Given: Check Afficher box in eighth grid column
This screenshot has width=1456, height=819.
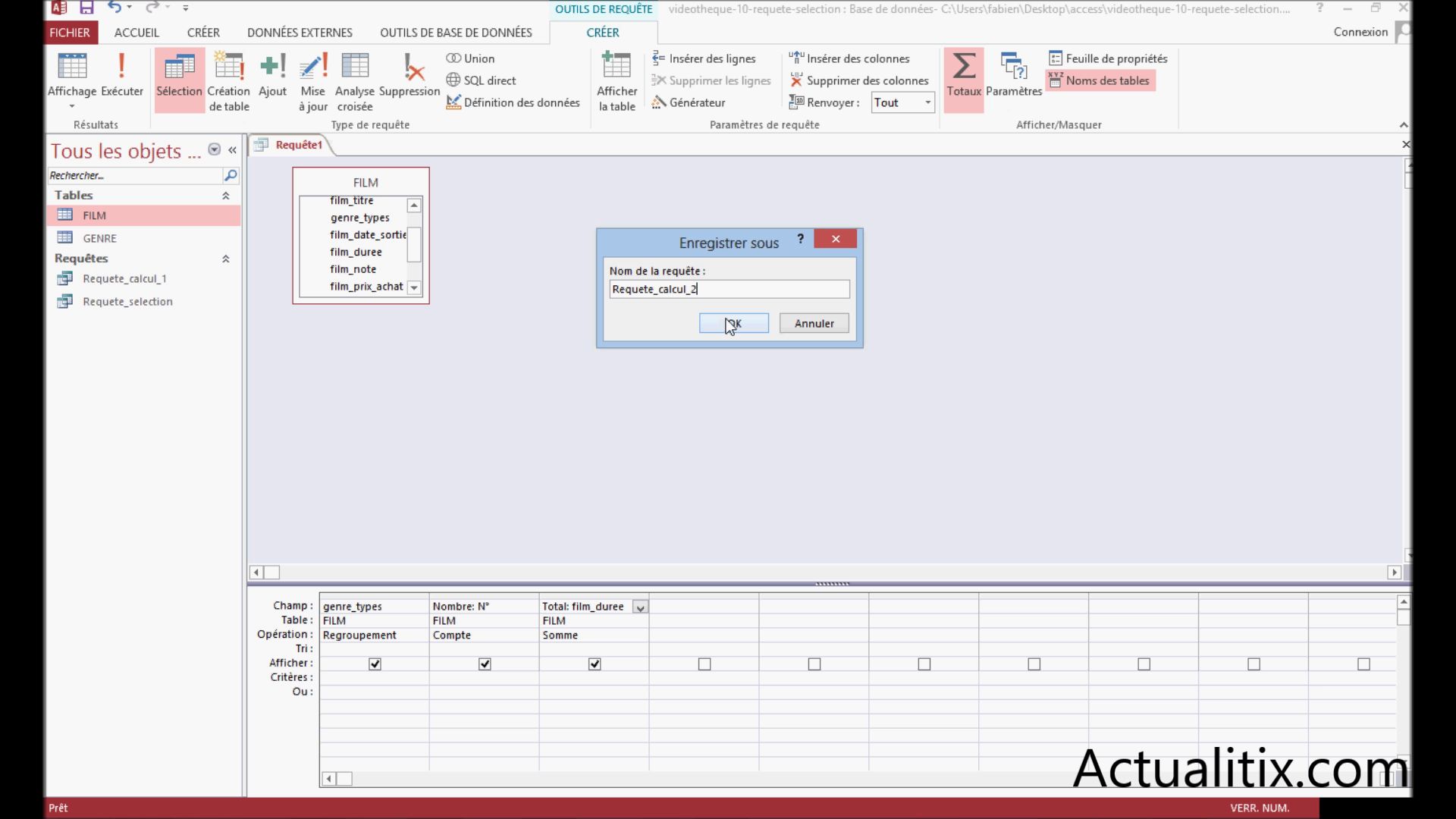Looking at the screenshot, I should (1144, 664).
